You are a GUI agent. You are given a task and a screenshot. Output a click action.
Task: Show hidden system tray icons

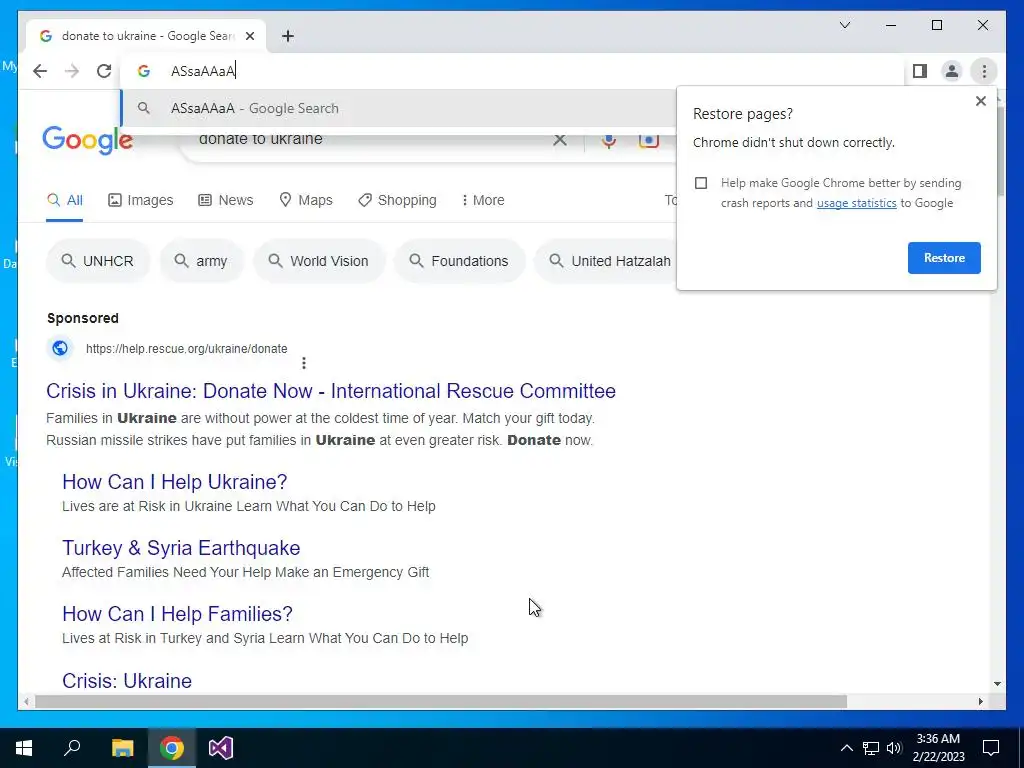click(846, 748)
